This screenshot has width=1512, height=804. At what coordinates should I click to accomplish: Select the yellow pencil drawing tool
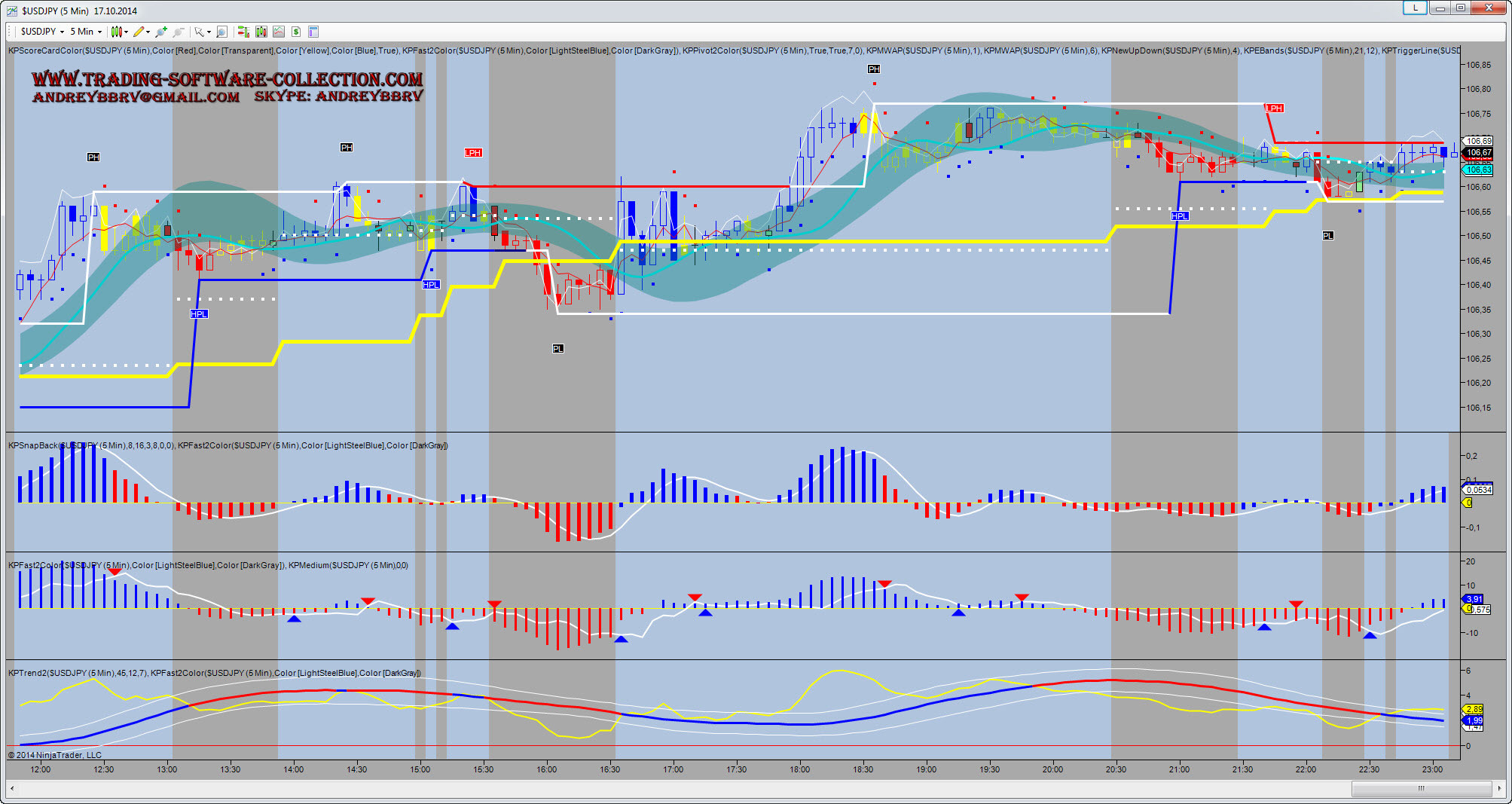(140, 32)
